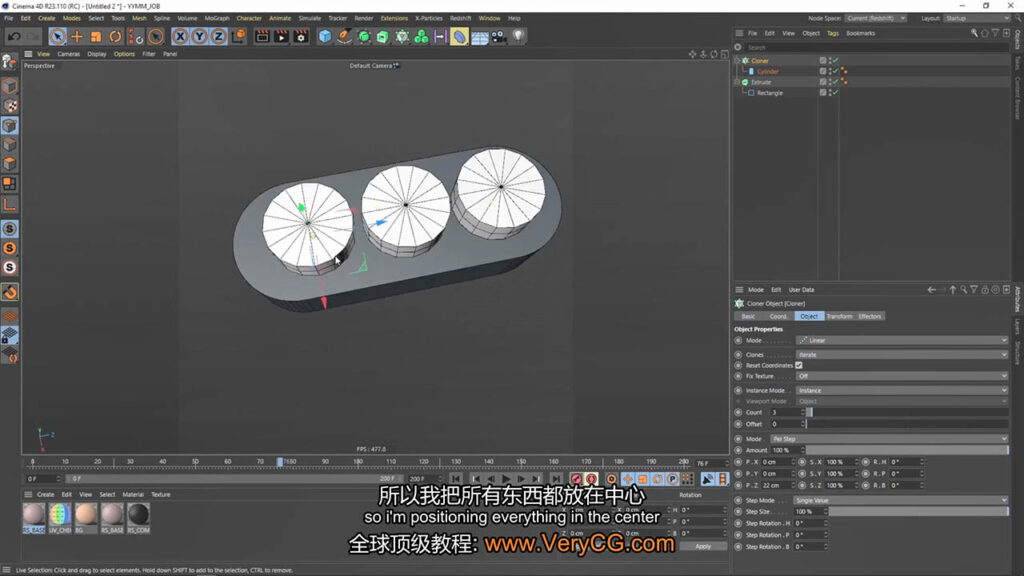This screenshot has height=576, width=1024.
Task: Open the Node Space dropdown
Action: coord(876,18)
